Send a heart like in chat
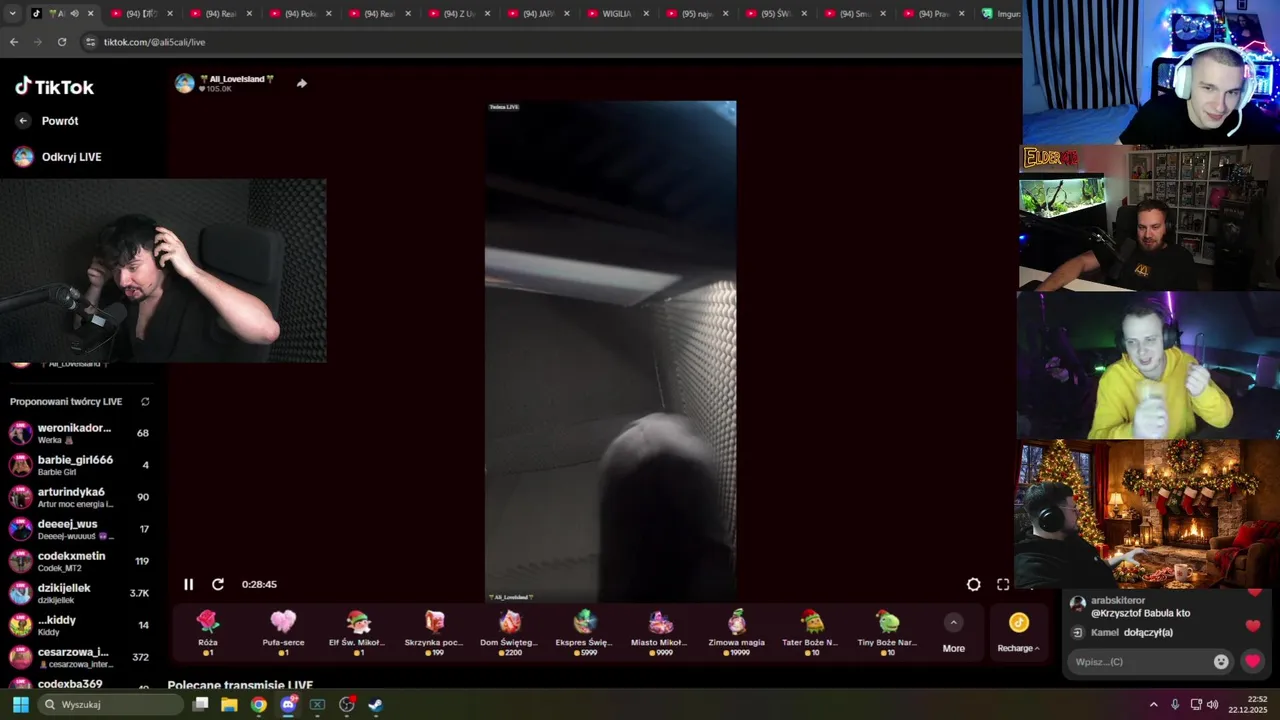The width and height of the screenshot is (1280, 720). click(1252, 662)
